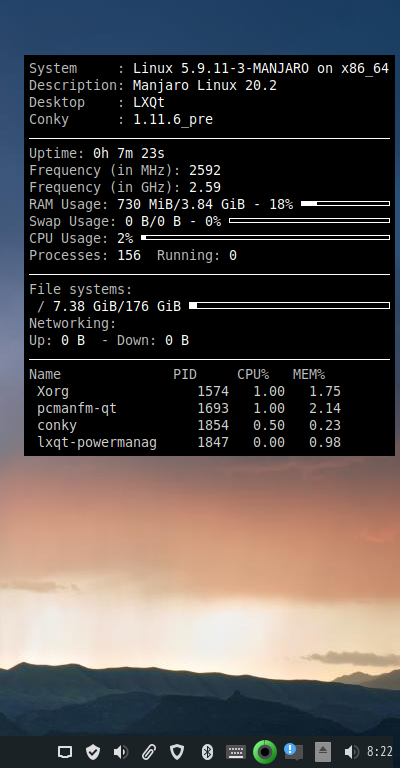Screen dimensions: 400x768
Task: Select the pcmanfm-qt process row
Action: (x=188, y=408)
